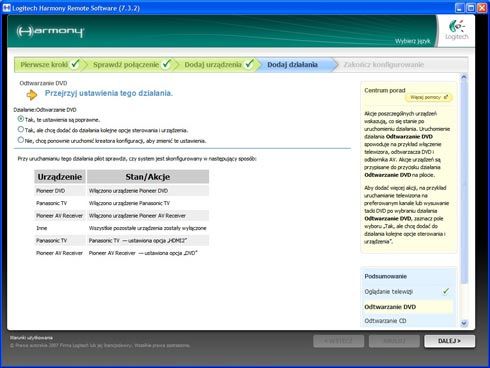Select the 'Dodaj działania' step

click(x=292, y=64)
